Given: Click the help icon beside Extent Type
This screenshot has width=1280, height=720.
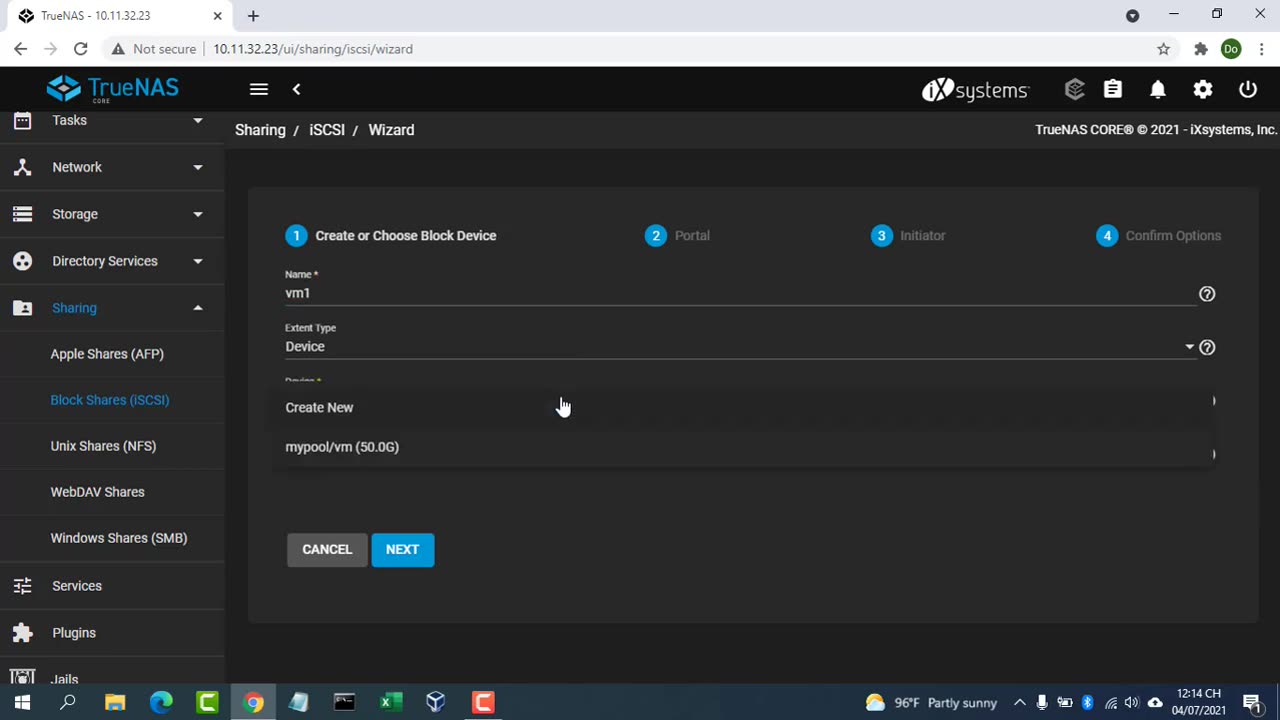Looking at the screenshot, I should (x=1207, y=347).
